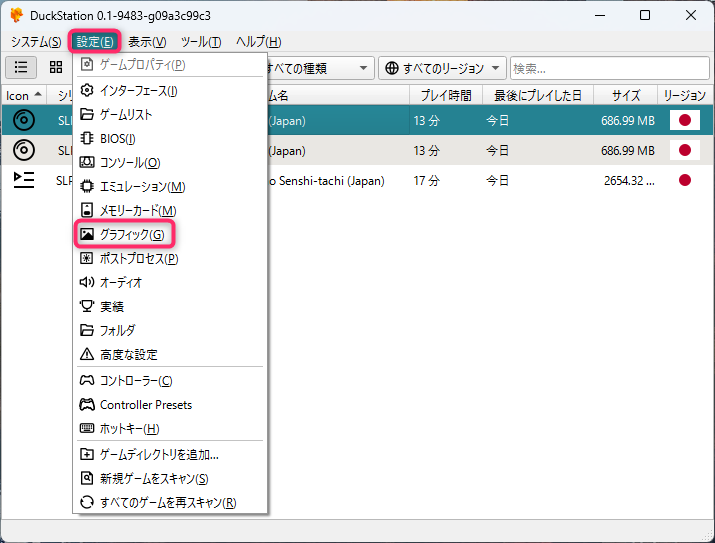Click the Achievements (実績) trophy icon
Screen dimensions: 715x543
point(87,307)
